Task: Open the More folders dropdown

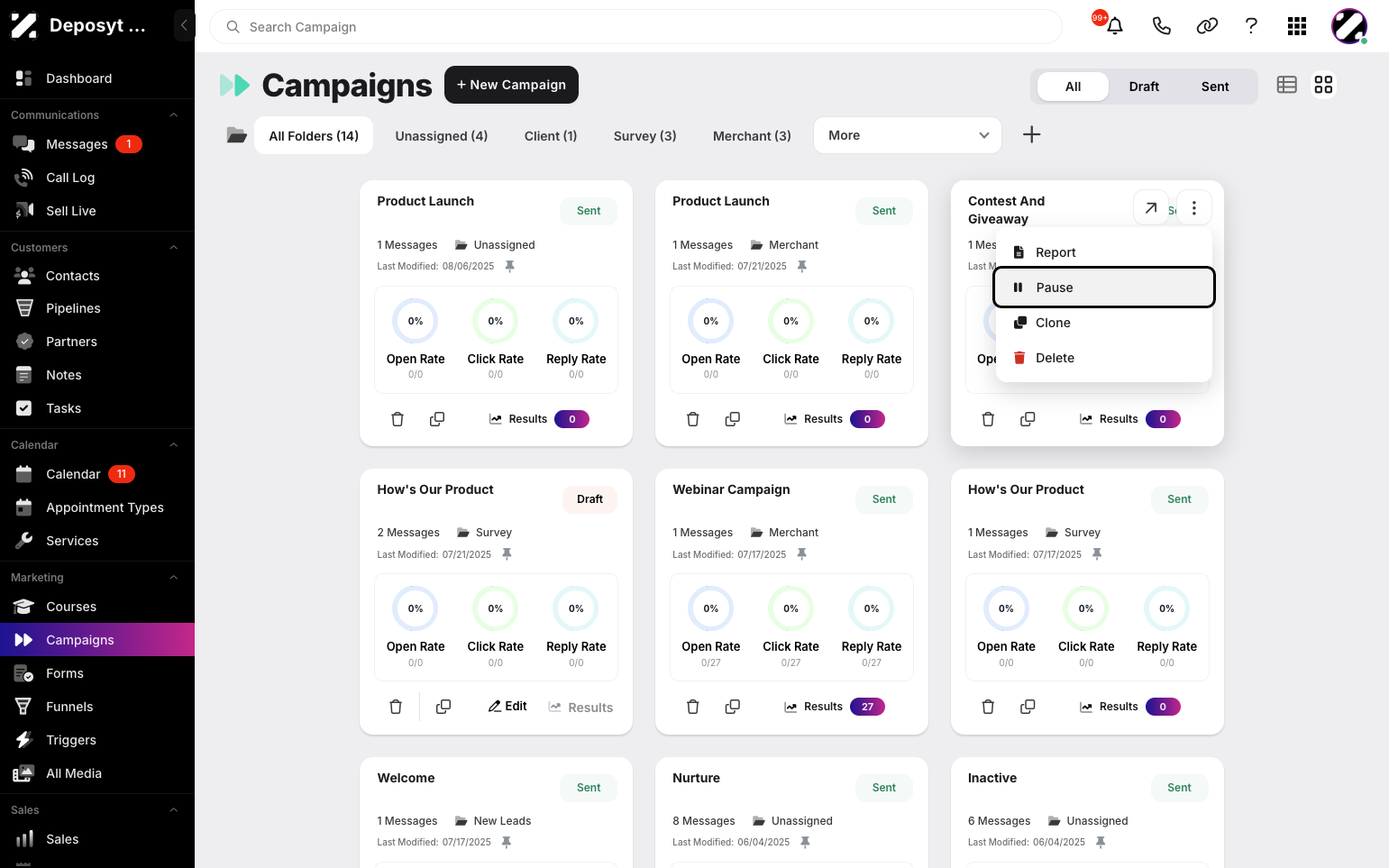Action: pos(908,135)
